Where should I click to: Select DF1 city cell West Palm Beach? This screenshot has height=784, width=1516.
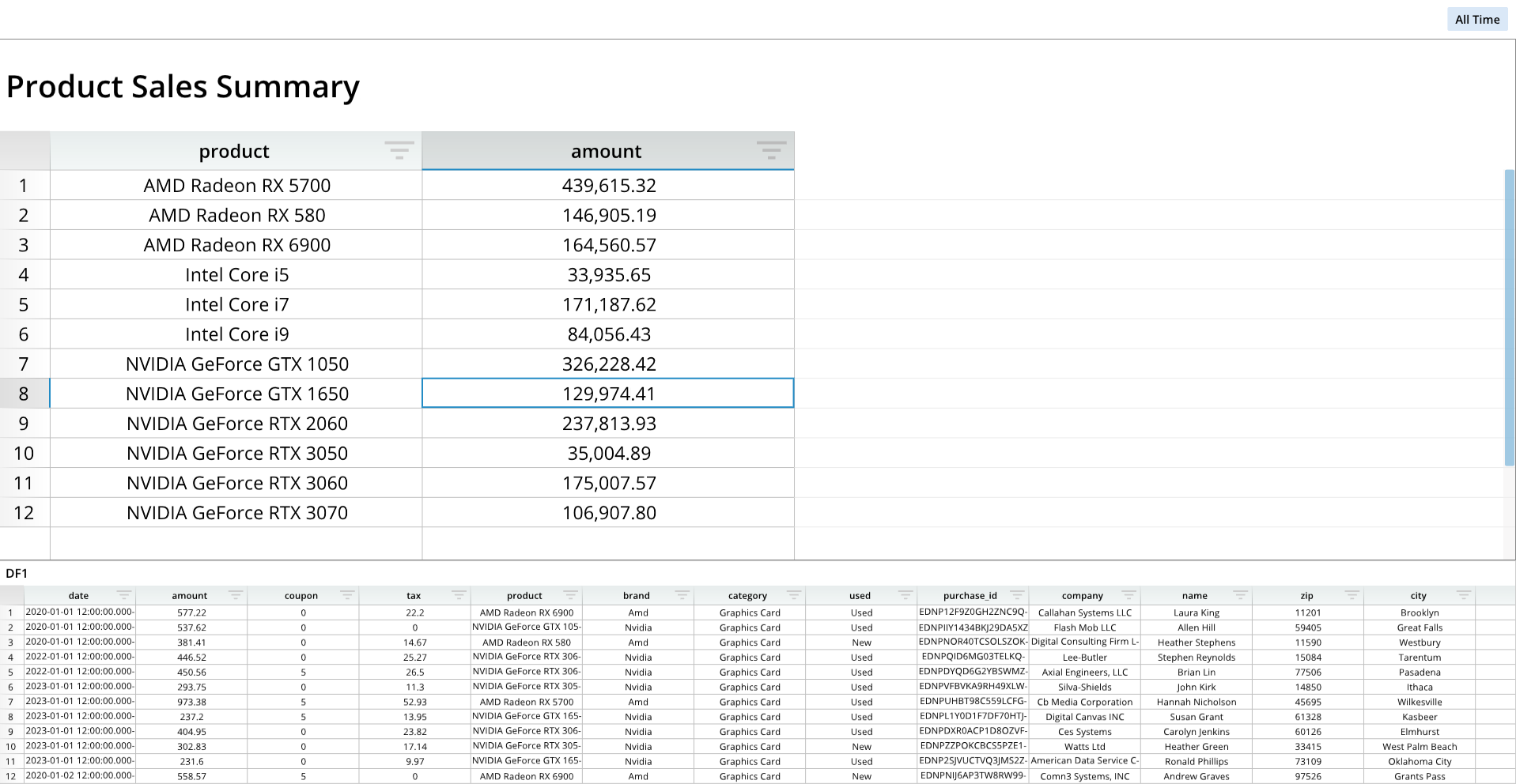(1420, 746)
